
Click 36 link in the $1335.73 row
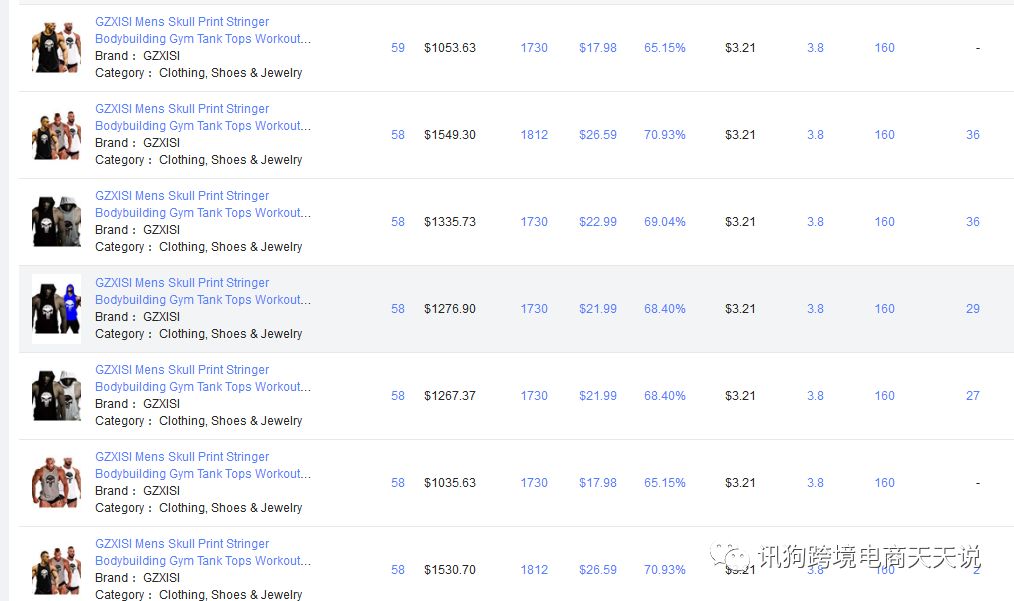coord(973,222)
